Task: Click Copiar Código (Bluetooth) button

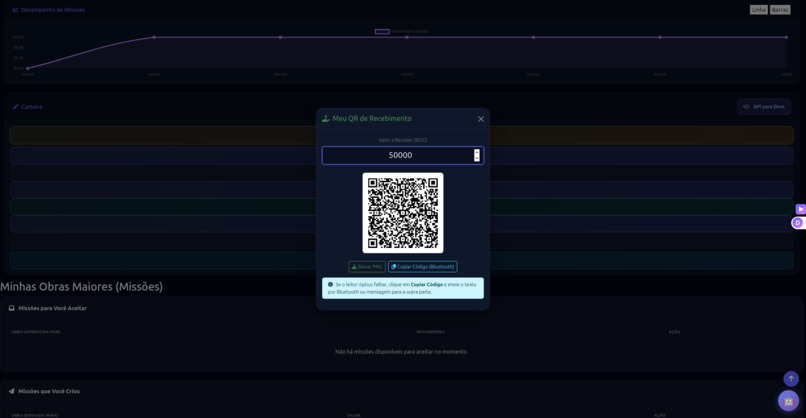Action: [x=423, y=267]
